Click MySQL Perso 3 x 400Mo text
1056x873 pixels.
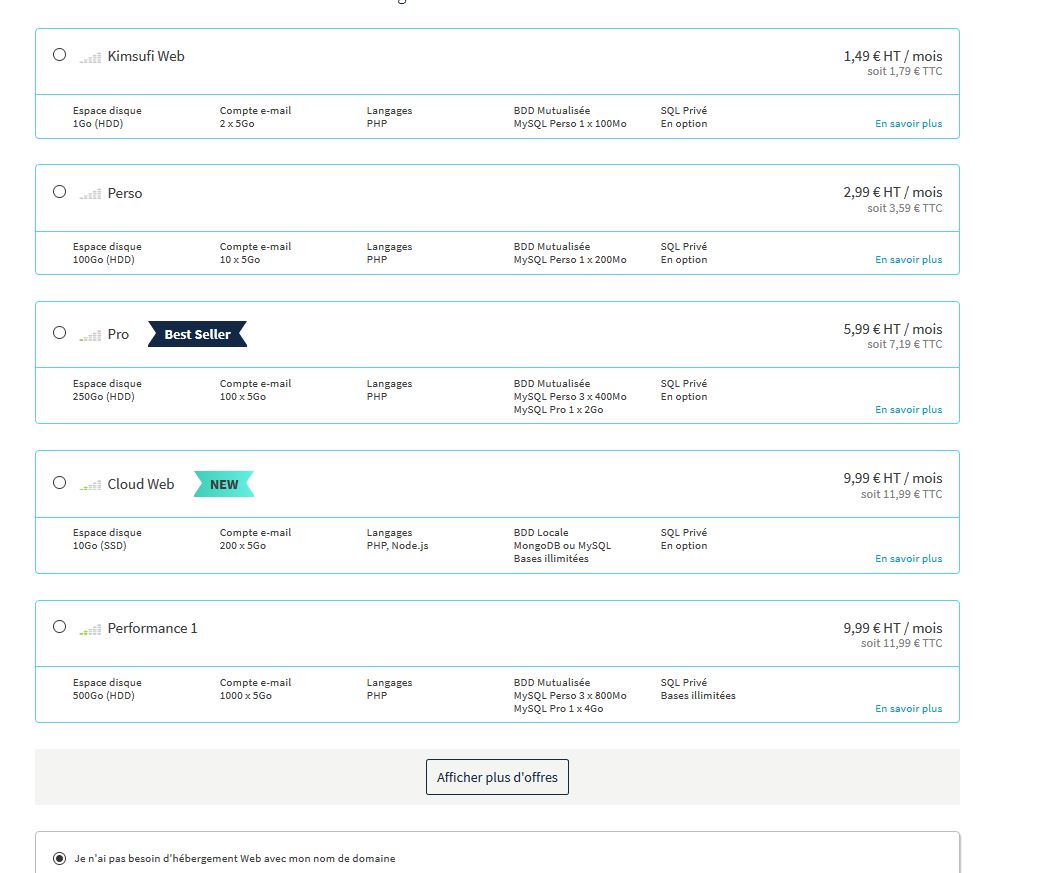tap(570, 397)
